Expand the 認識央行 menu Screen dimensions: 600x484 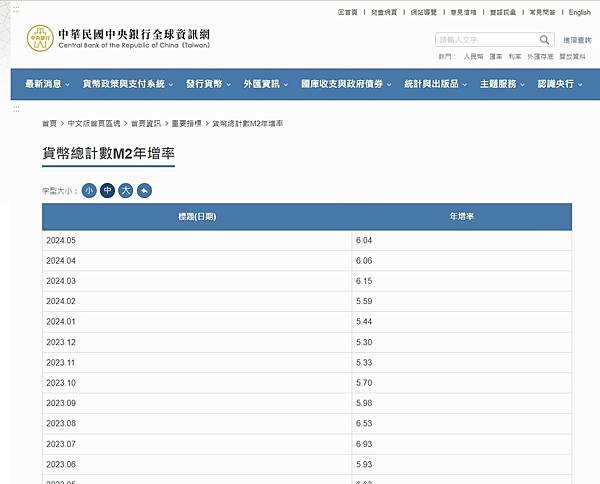[560, 84]
